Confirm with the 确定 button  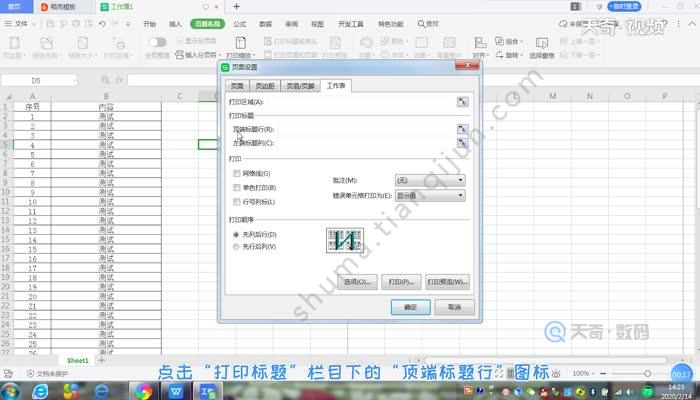pos(411,307)
